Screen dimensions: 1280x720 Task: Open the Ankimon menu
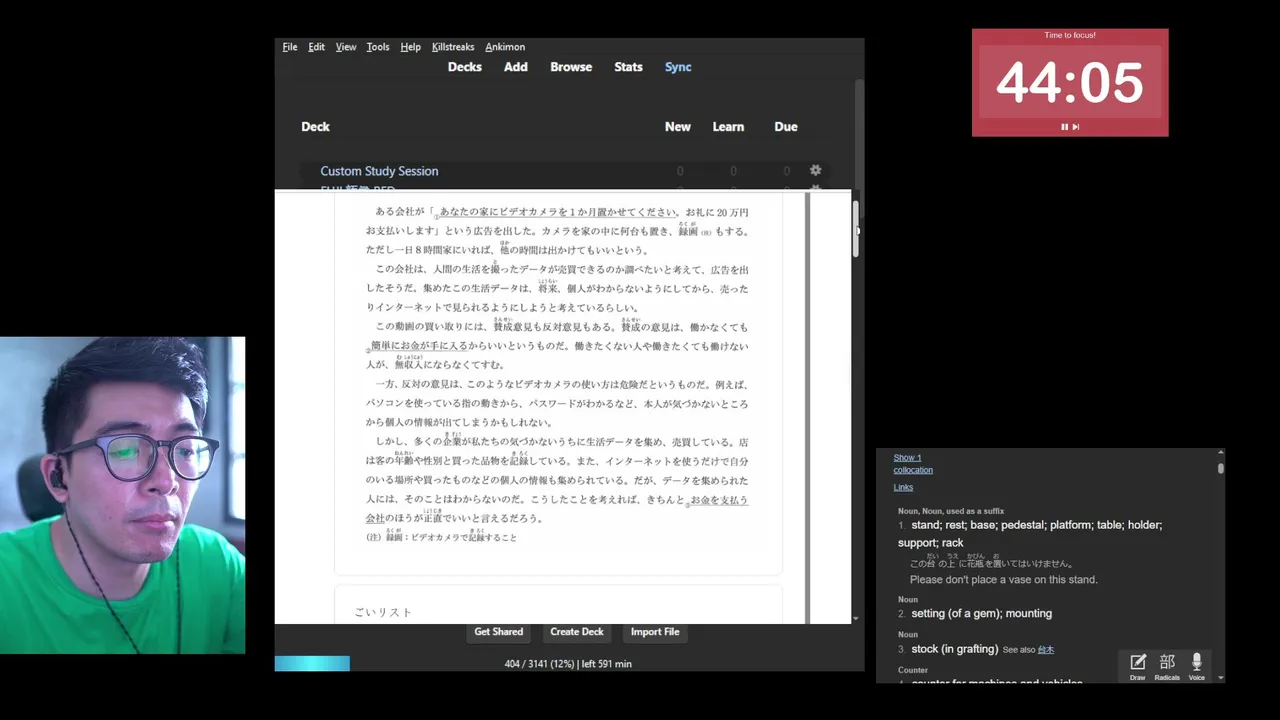point(505,47)
